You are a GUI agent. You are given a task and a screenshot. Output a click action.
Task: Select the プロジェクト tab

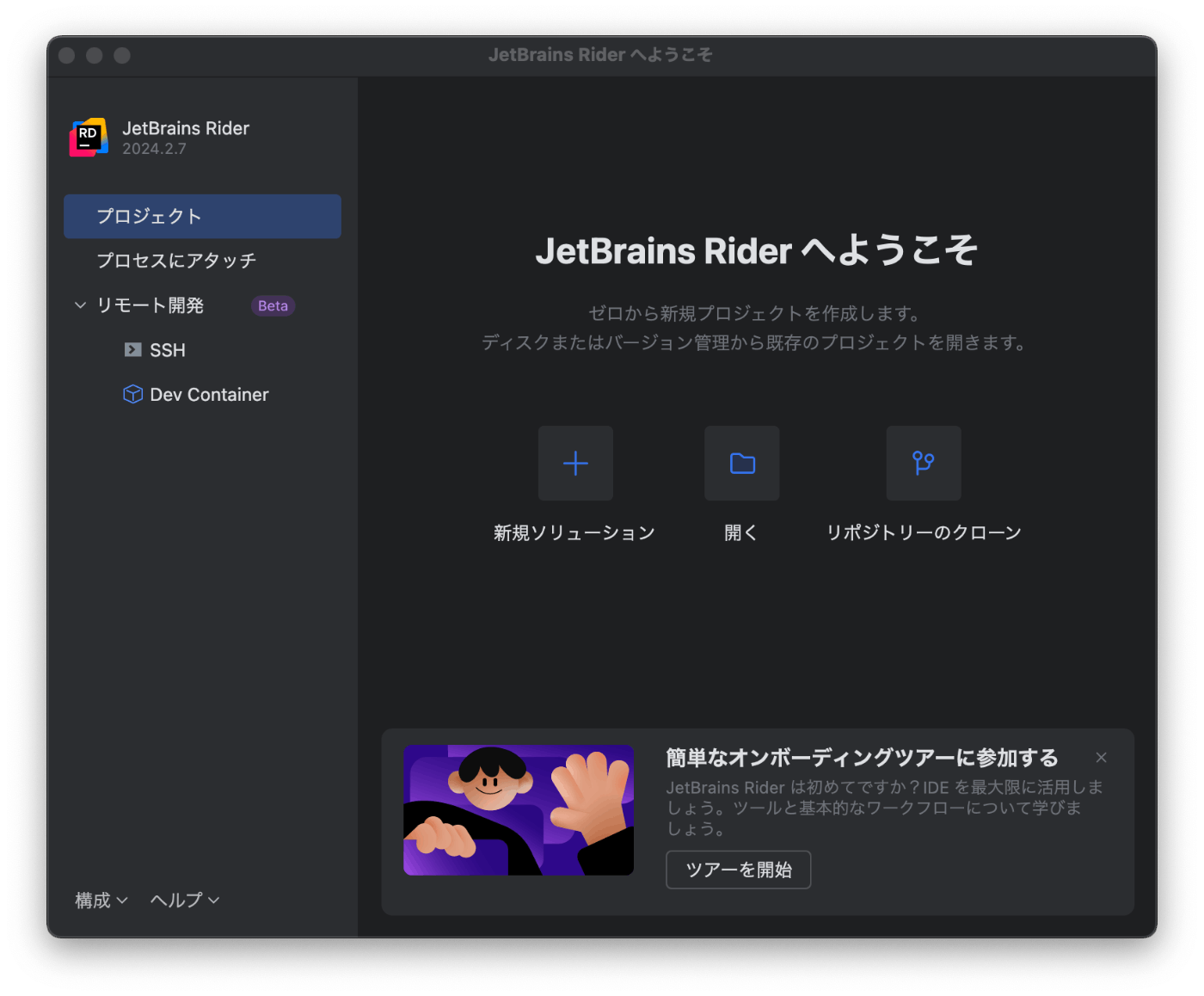tap(202, 217)
